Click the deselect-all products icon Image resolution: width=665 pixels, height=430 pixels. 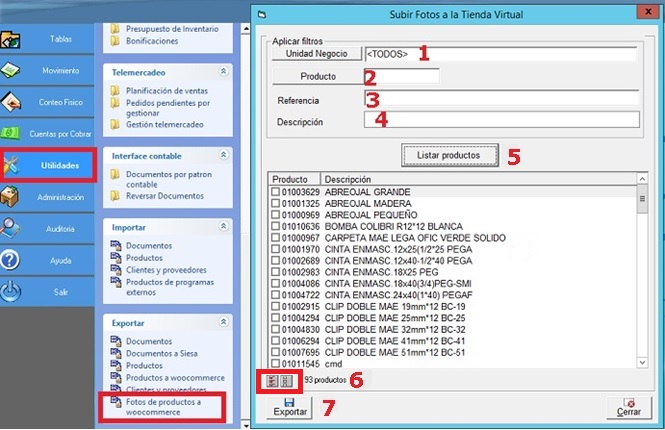pos(287,380)
